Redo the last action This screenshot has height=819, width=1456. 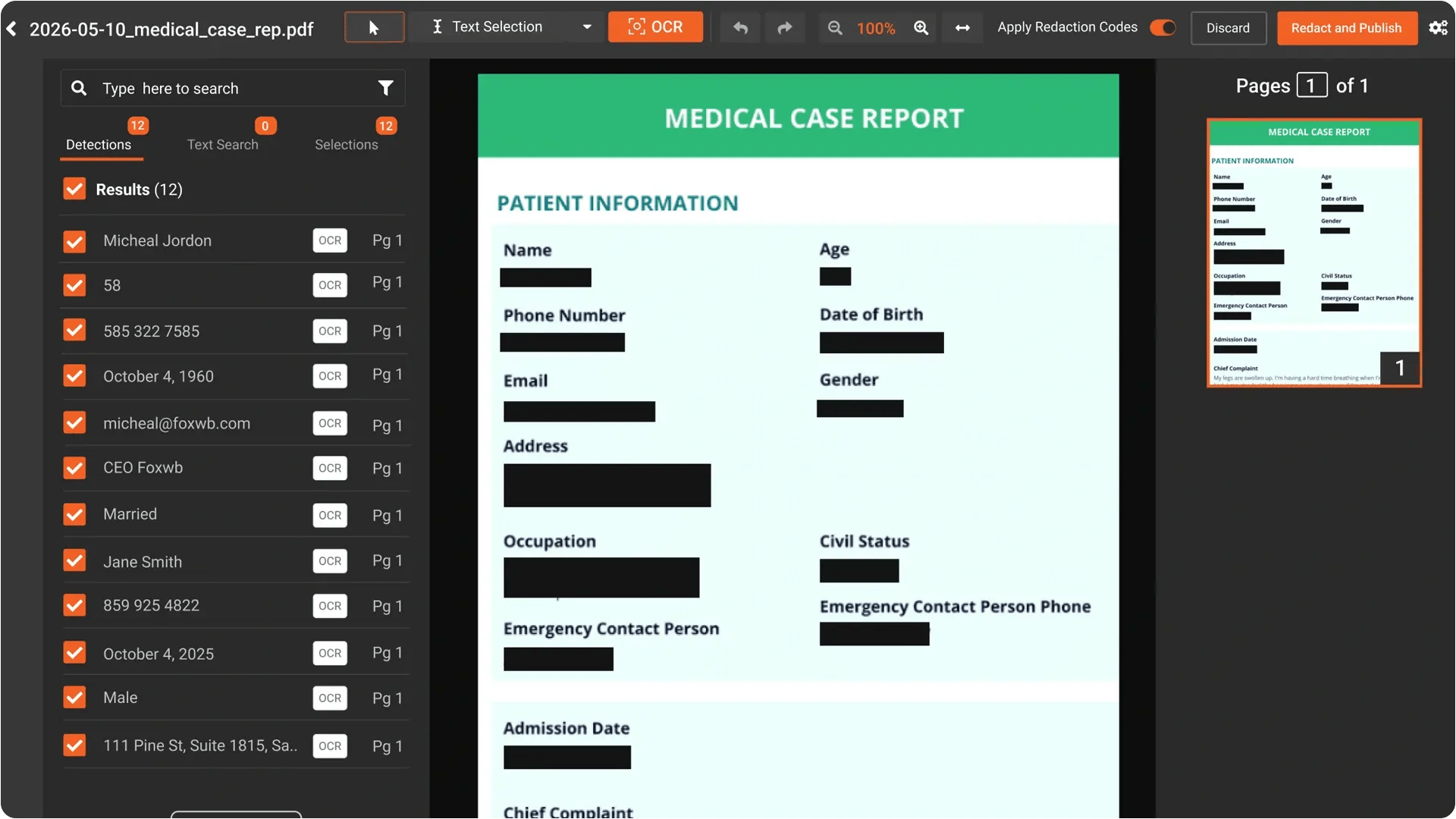tap(785, 28)
